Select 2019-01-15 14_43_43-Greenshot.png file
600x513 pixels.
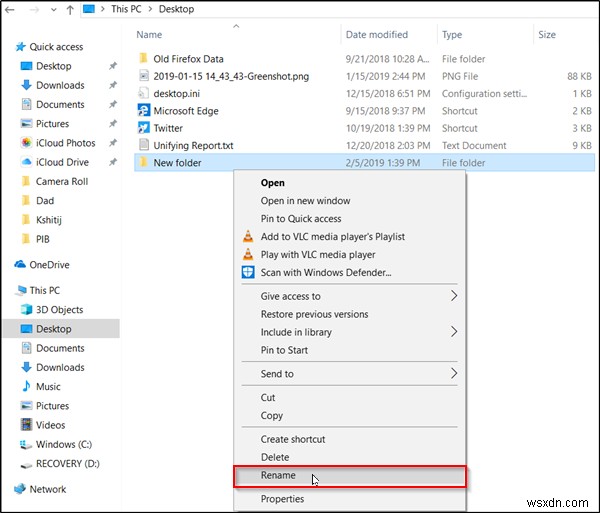tap(231, 76)
